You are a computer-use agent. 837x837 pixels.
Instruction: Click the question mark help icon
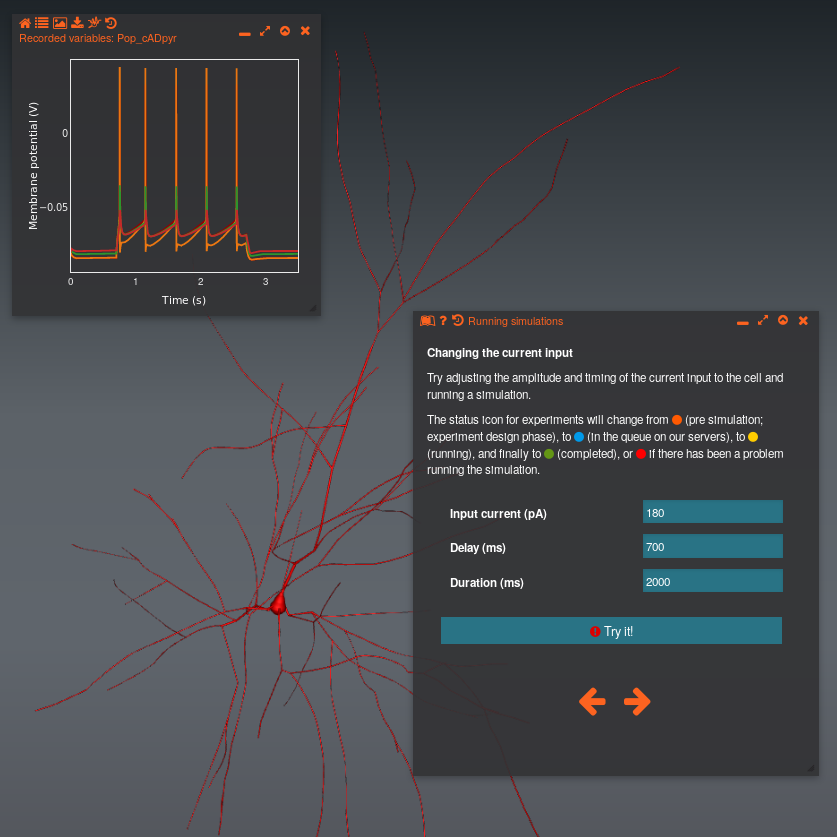point(443,320)
